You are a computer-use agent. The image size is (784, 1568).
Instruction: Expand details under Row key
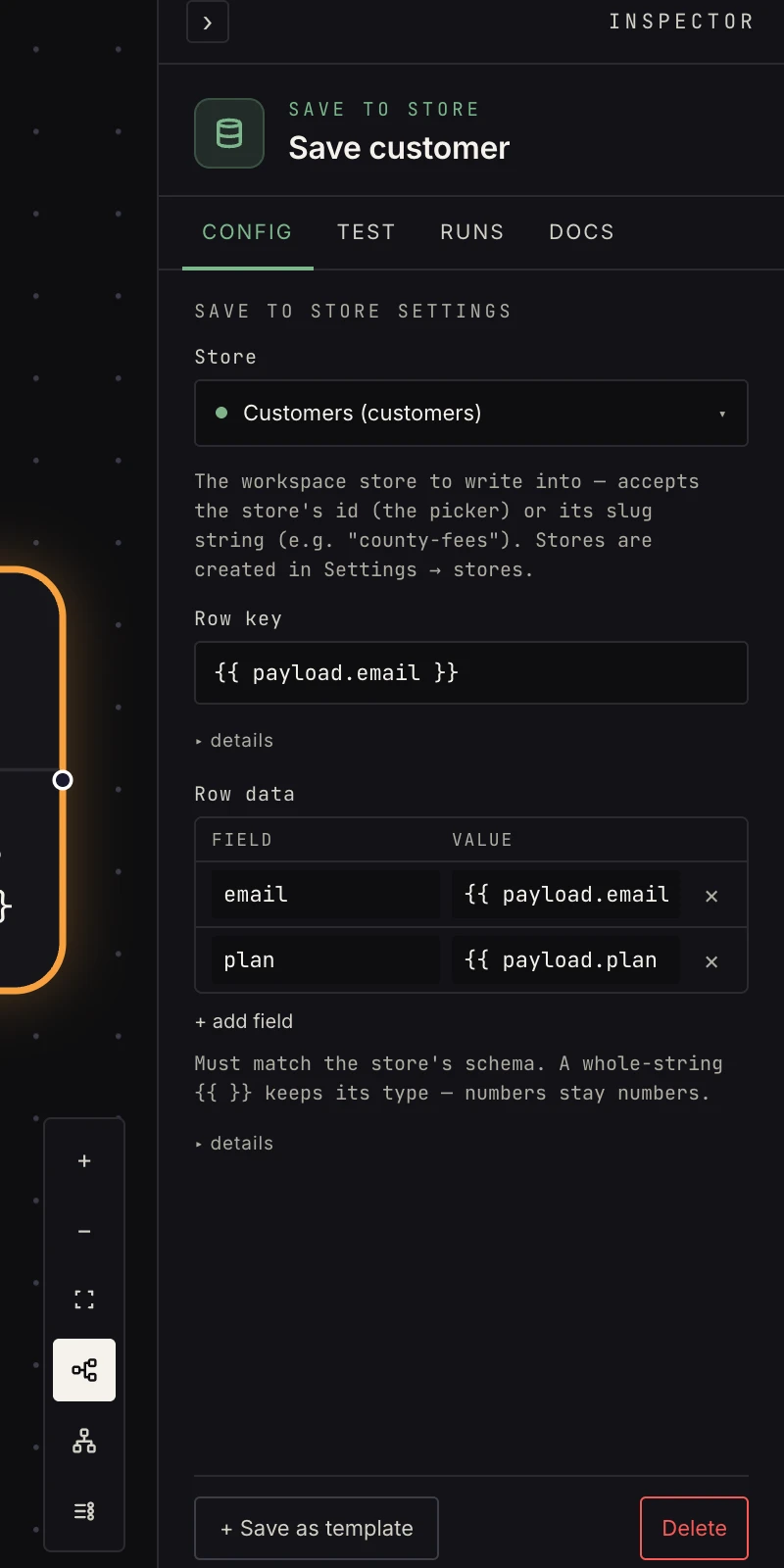click(234, 741)
